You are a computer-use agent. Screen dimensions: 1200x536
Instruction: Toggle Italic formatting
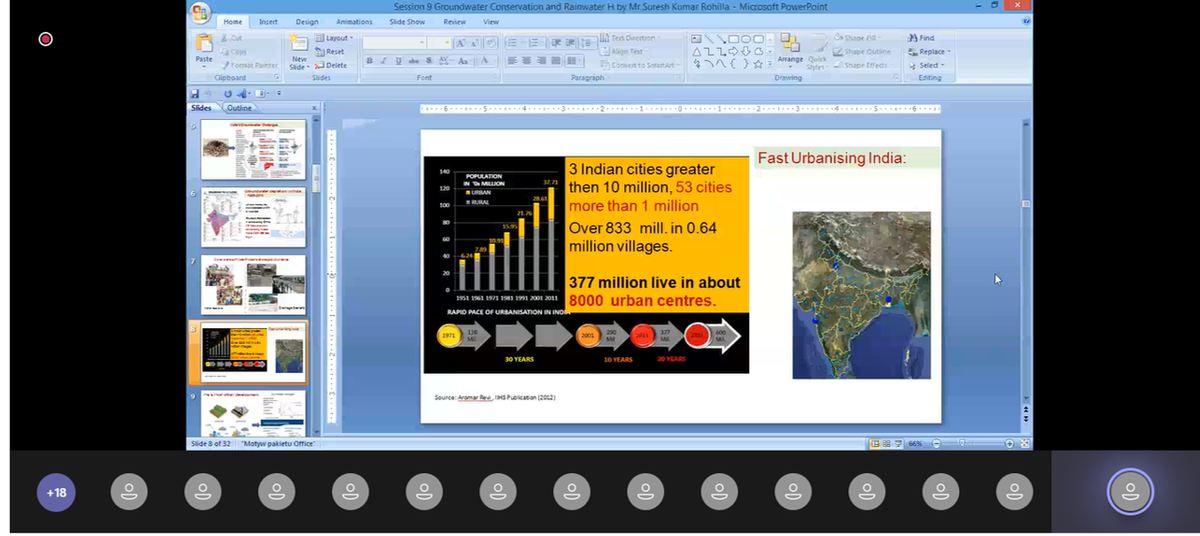384,61
